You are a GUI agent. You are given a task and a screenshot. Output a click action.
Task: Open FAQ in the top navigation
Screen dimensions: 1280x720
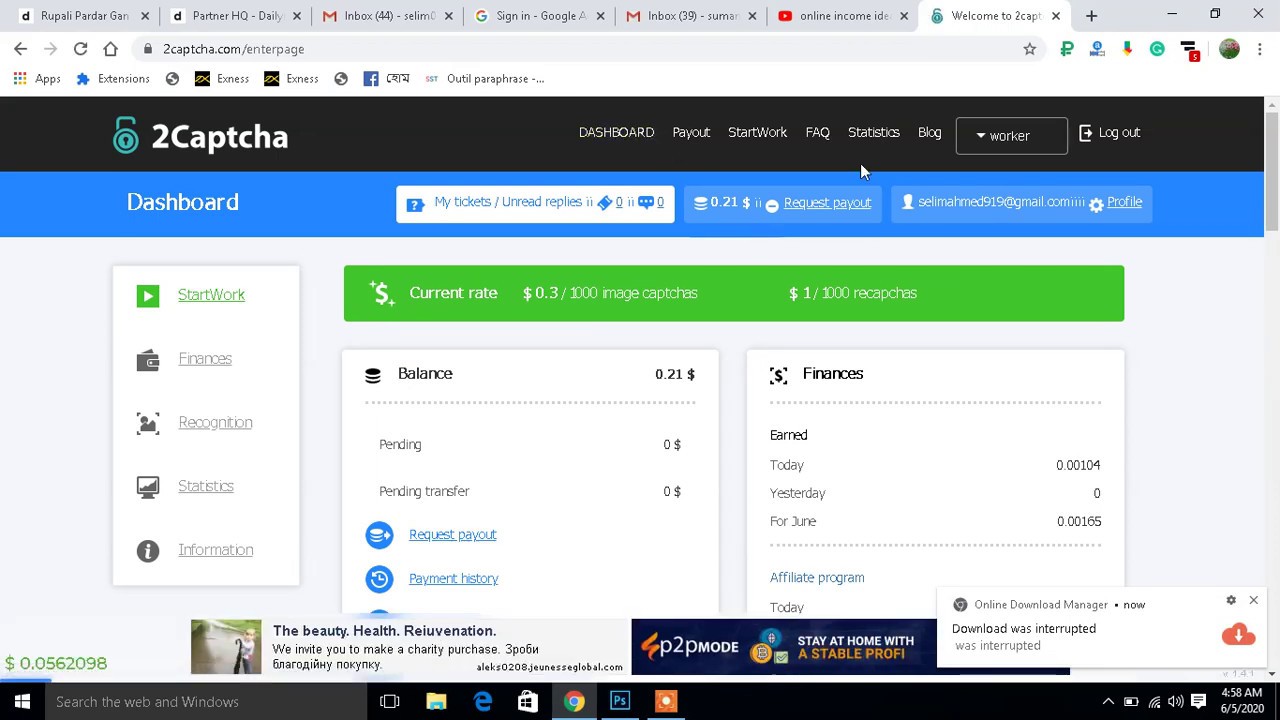click(x=817, y=132)
